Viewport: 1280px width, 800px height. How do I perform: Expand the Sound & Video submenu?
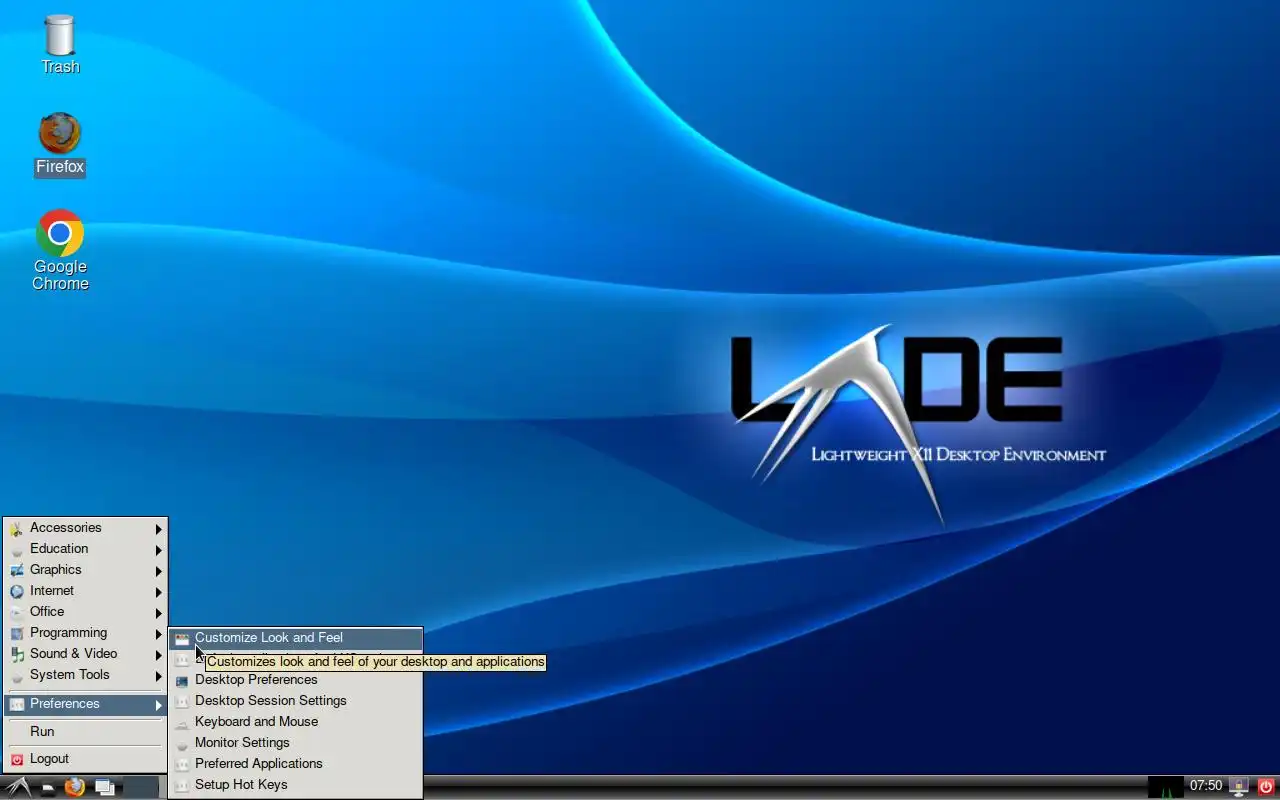pos(85,654)
